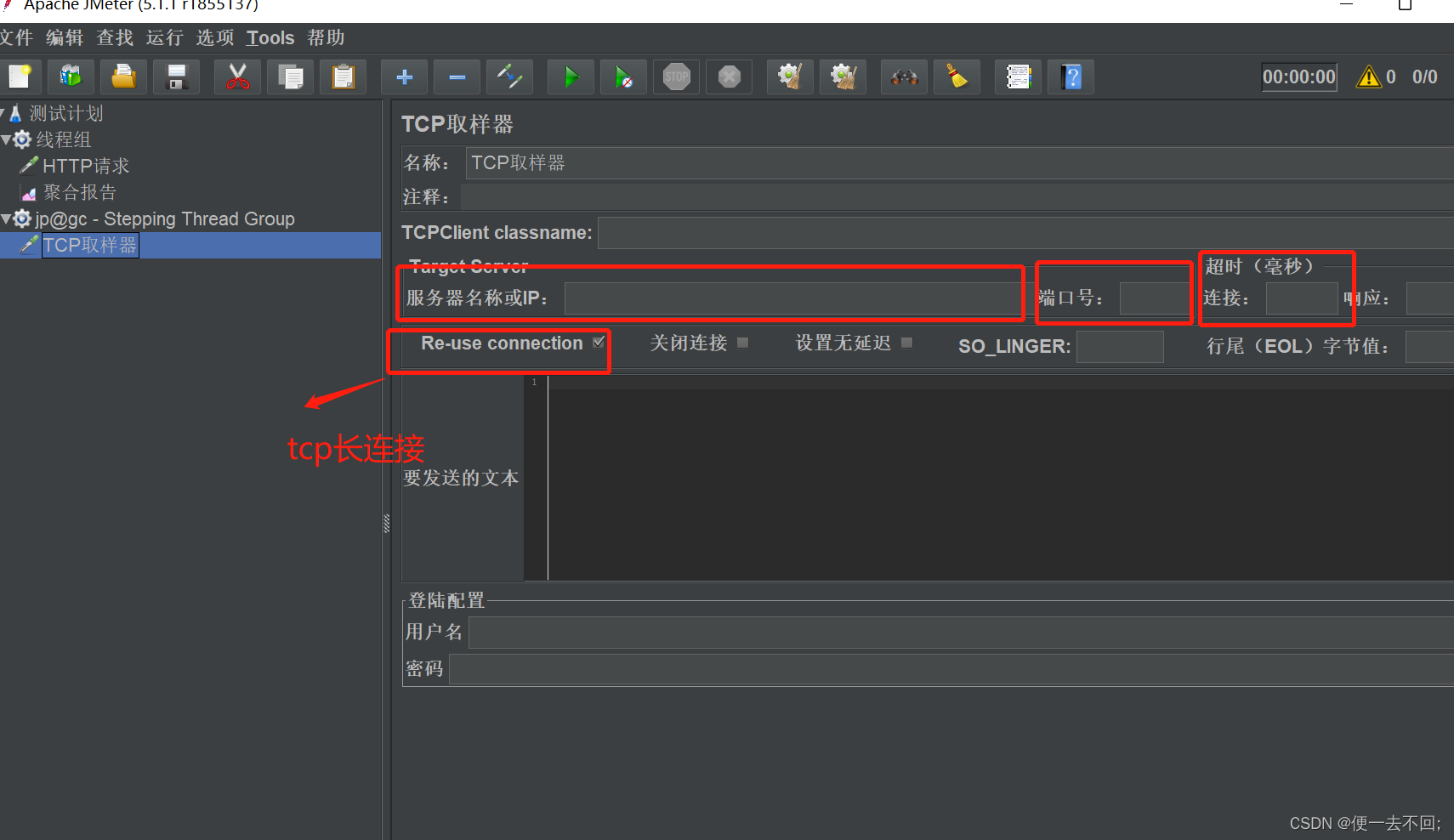The image size is (1454, 840).
Task: Click the 00:00:00 elapsed time display
Action: [1299, 77]
